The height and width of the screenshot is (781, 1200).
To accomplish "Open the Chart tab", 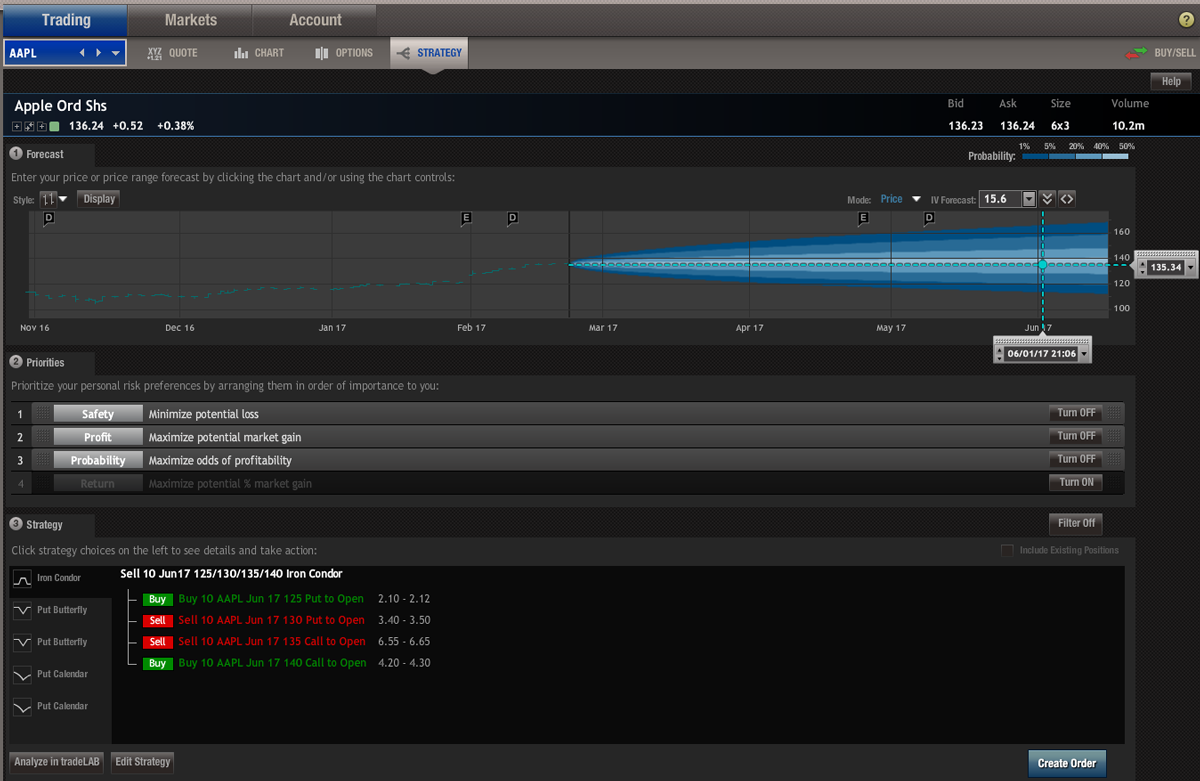I will [x=258, y=53].
